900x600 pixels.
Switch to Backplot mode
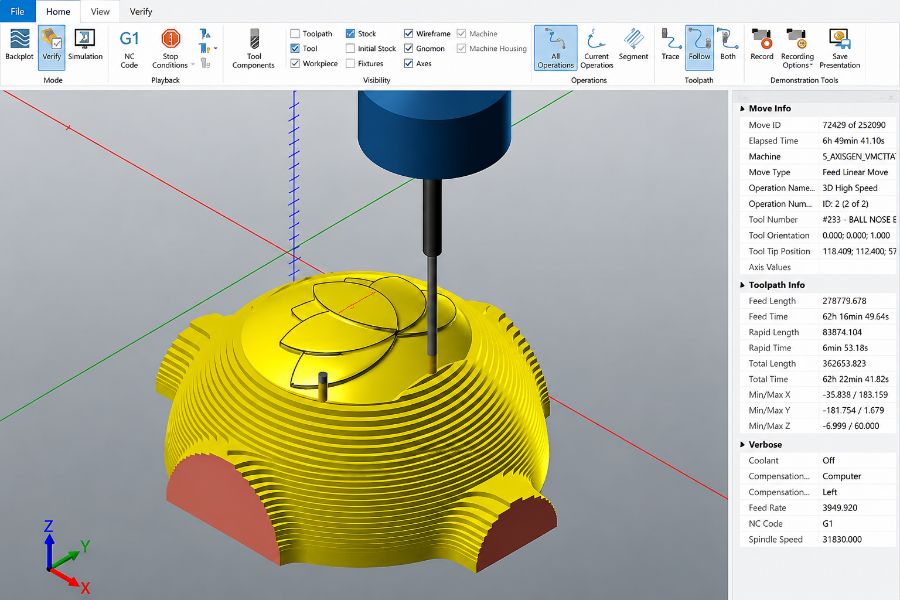pyautogui.click(x=19, y=45)
